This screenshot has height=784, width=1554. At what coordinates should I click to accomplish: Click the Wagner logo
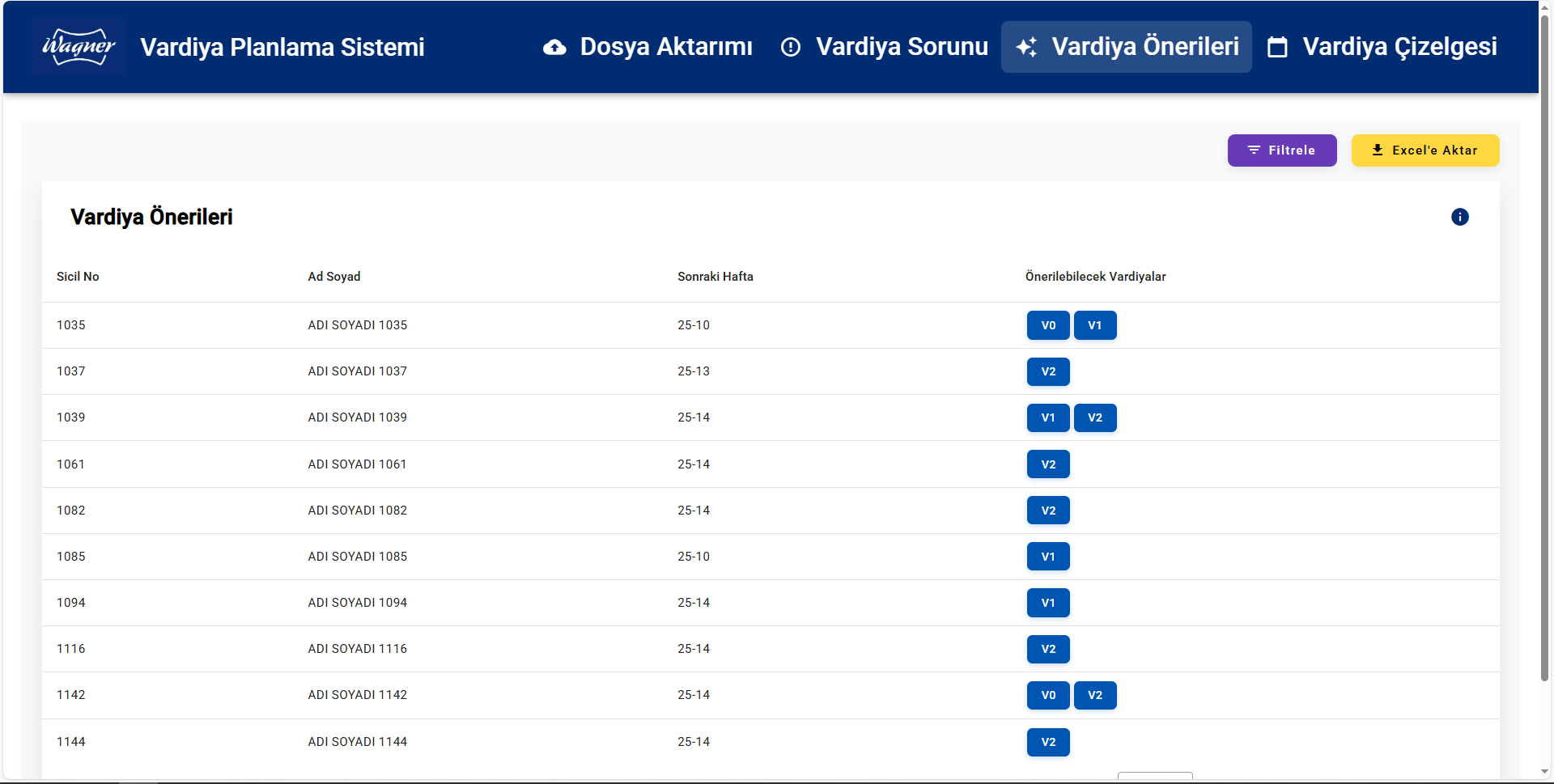click(79, 47)
